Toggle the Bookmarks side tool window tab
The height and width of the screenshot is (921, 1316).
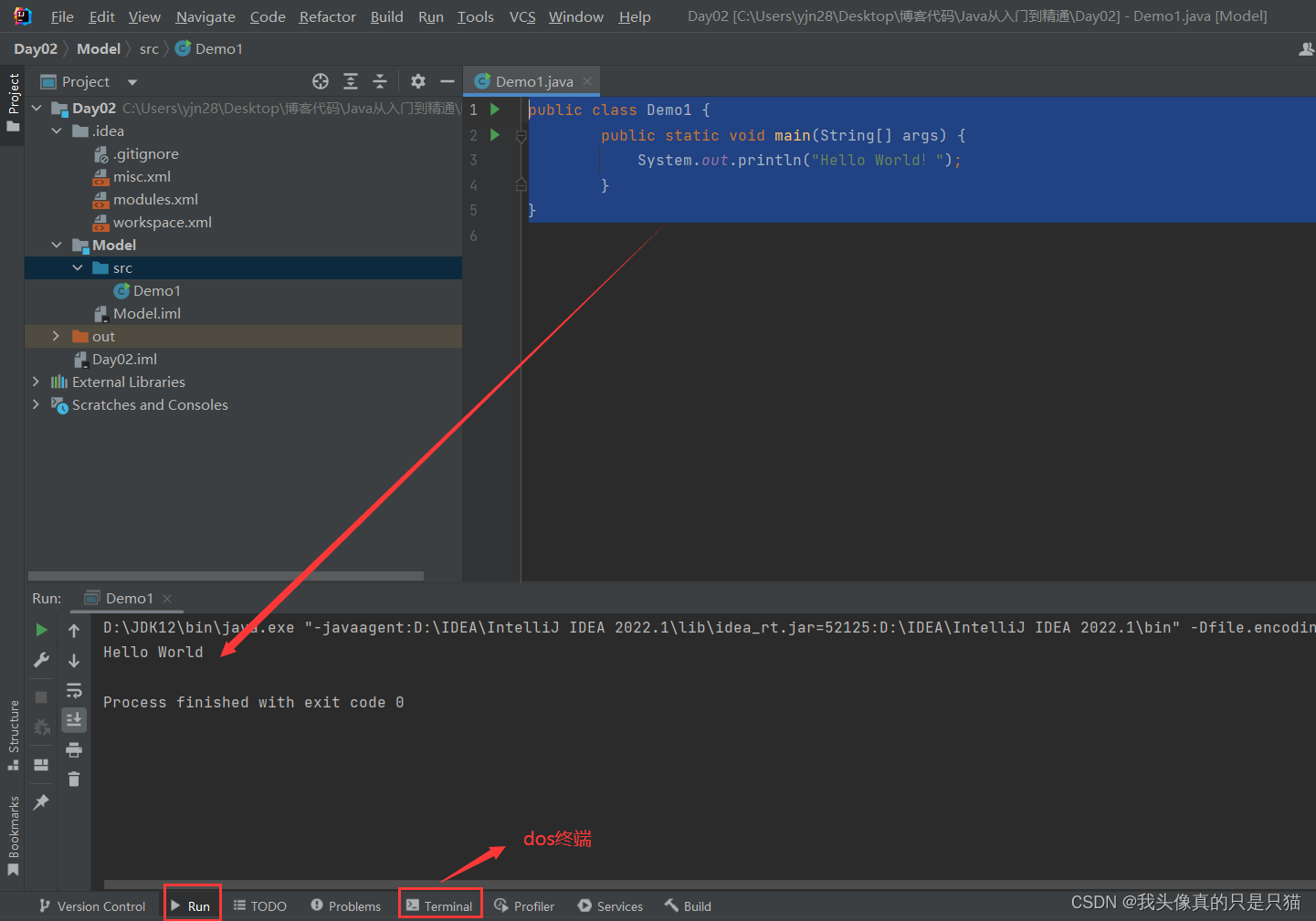(13, 836)
